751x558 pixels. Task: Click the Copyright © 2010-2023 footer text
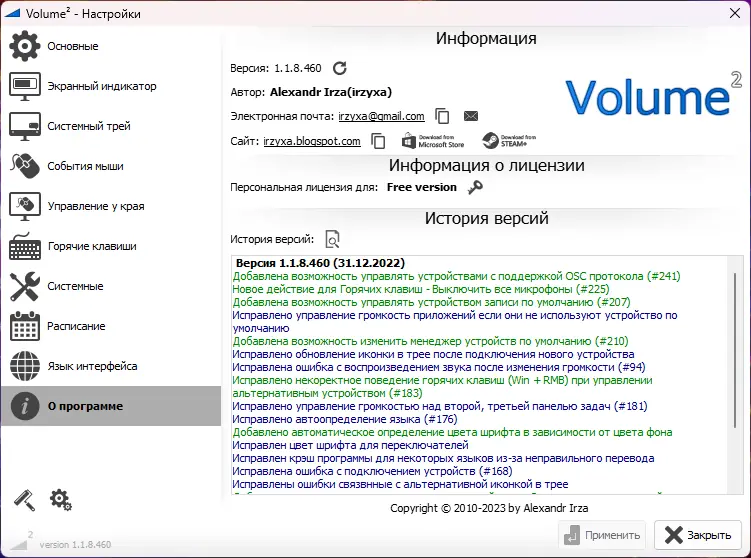(x=489, y=508)
